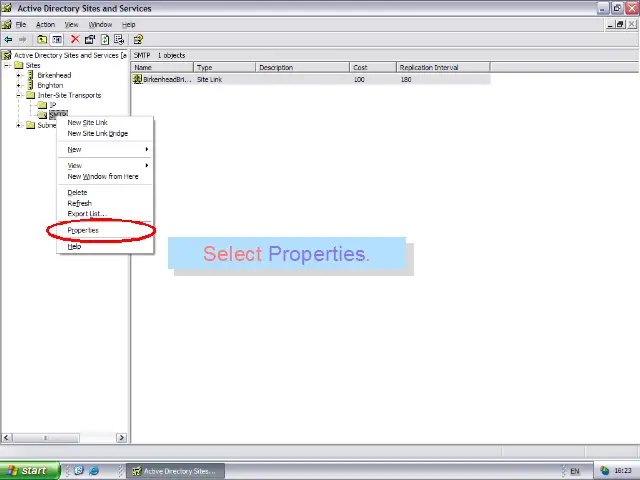Click the tree pane scroll left arrow
The image size is (640, 480).
tap(6, 438)
